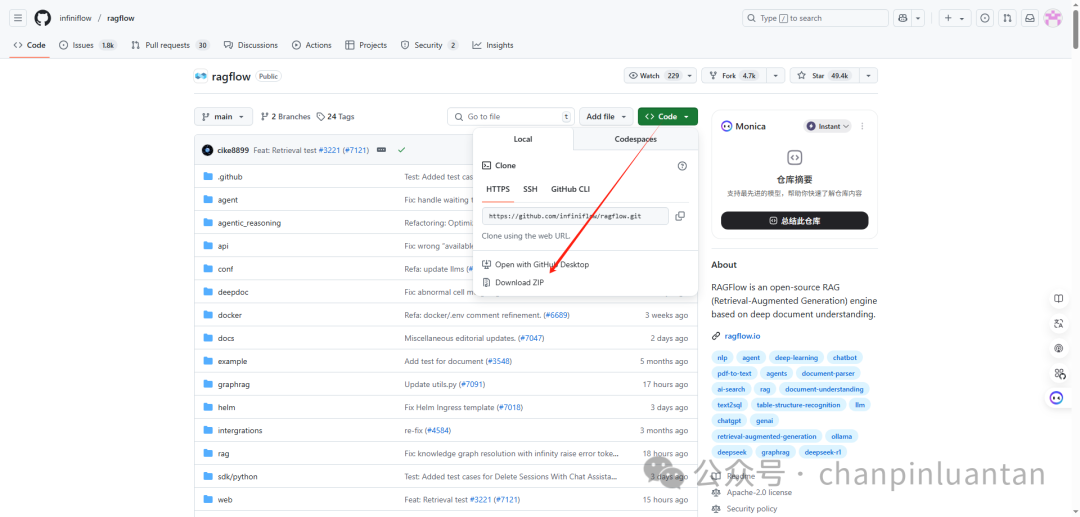1080x517 pixels.
Task: Go to the GitHub homepage logo
Action: coord(43,18)
